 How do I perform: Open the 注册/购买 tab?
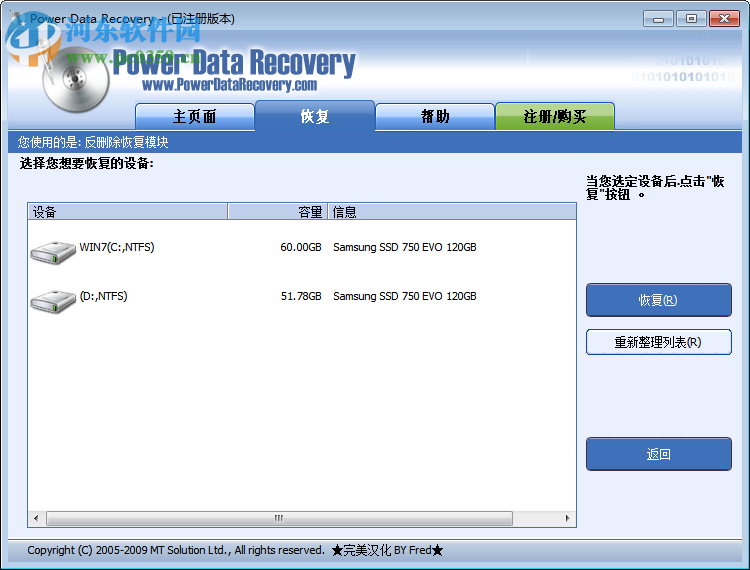click(x=555, y=116)
